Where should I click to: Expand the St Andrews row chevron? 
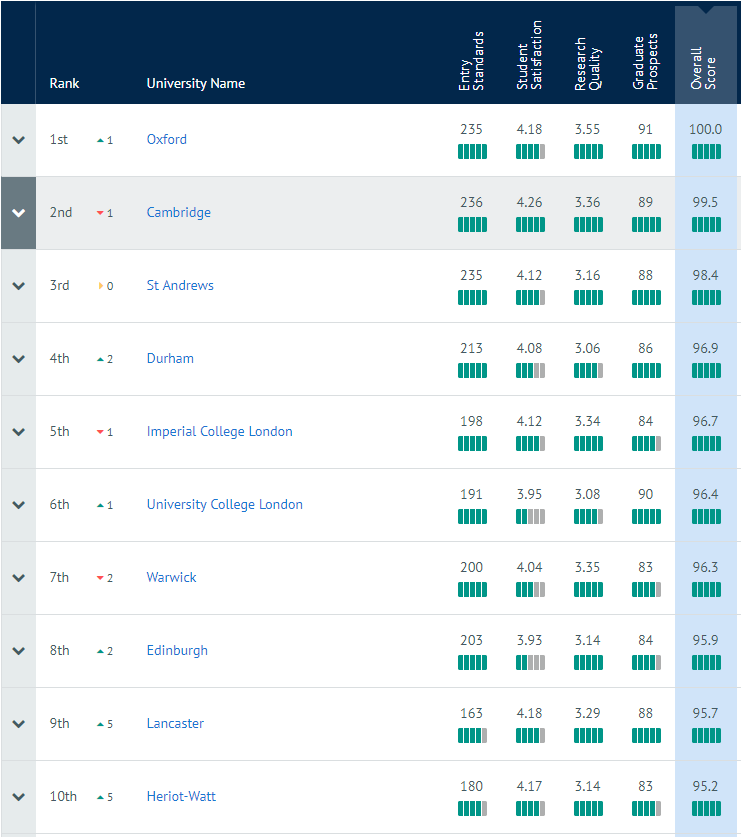tap(19, 286)
